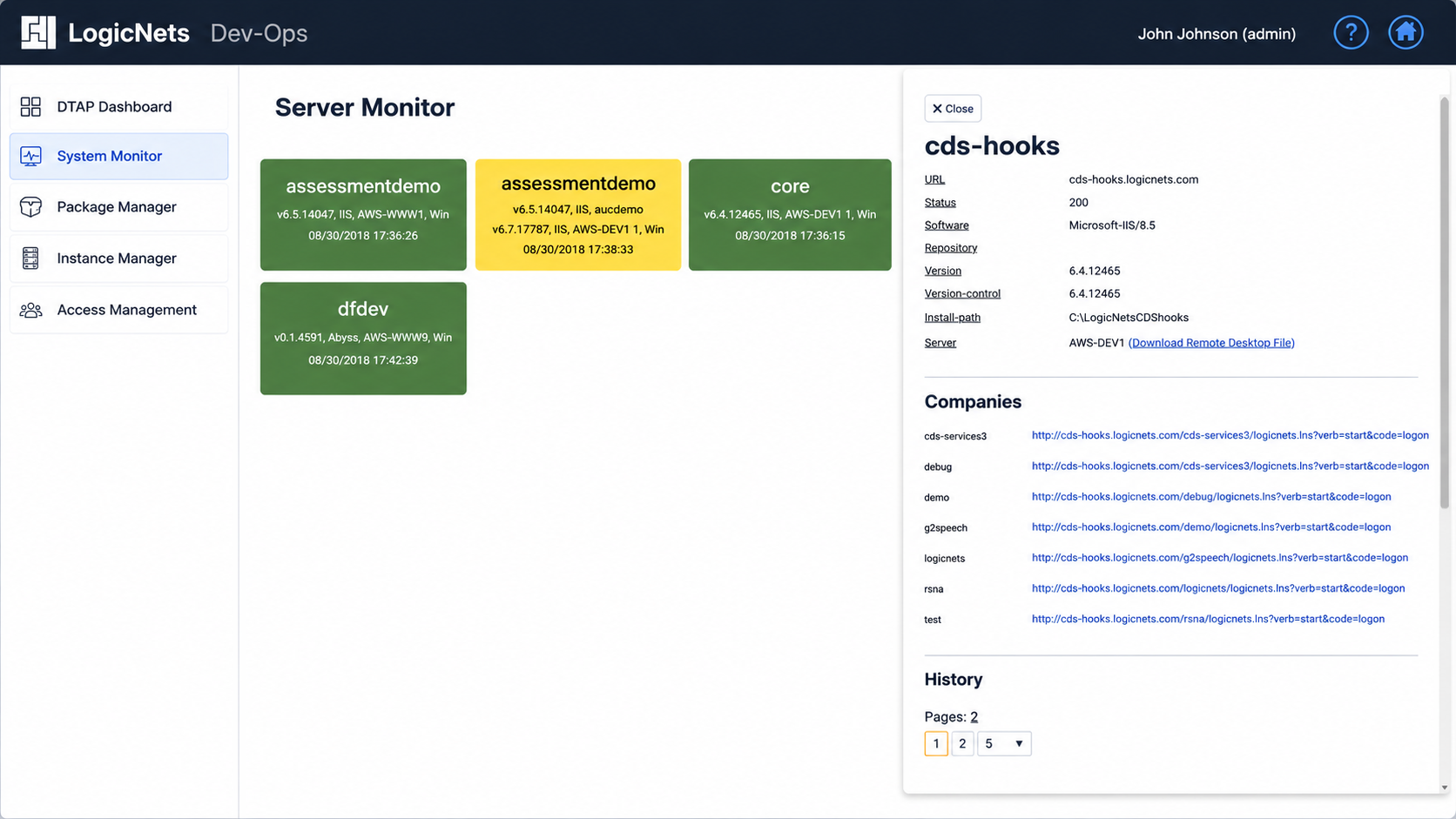Screen dimensions: 1456x819
Task: Click the underlined Version-control label
Action: click(962, 293)
